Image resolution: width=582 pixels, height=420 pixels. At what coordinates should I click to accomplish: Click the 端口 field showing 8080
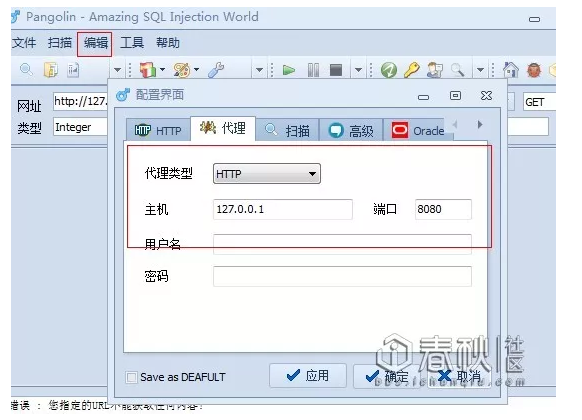pyautogui.click(x=443, y=209)
